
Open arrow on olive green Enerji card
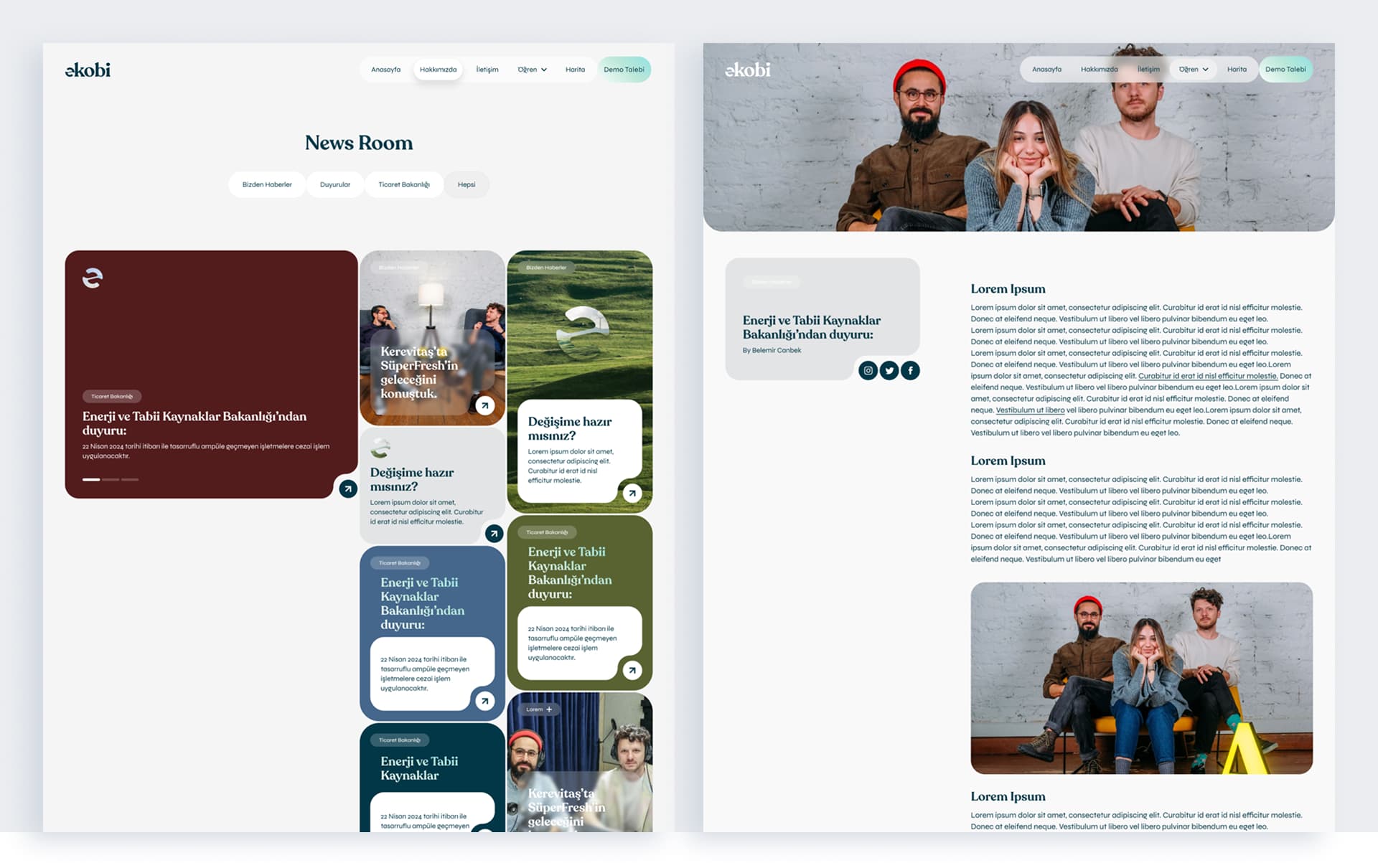click(x=632, y=670)
